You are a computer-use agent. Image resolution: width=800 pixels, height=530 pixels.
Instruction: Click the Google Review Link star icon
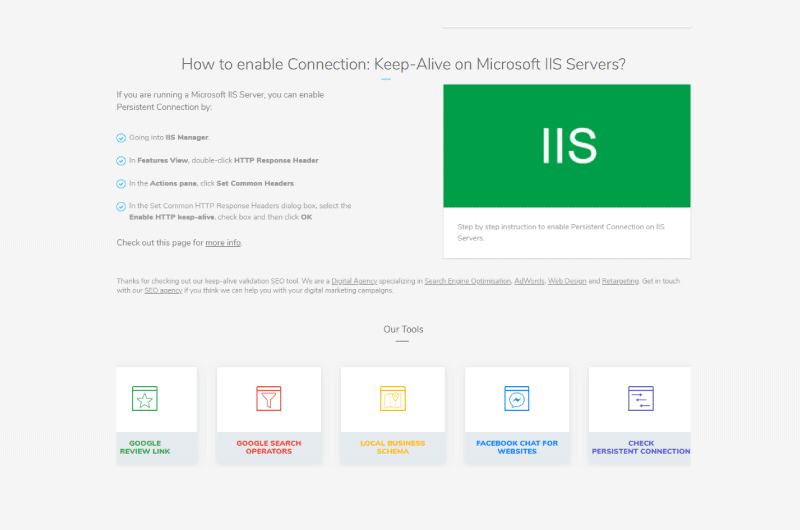[x=145, y=398]
